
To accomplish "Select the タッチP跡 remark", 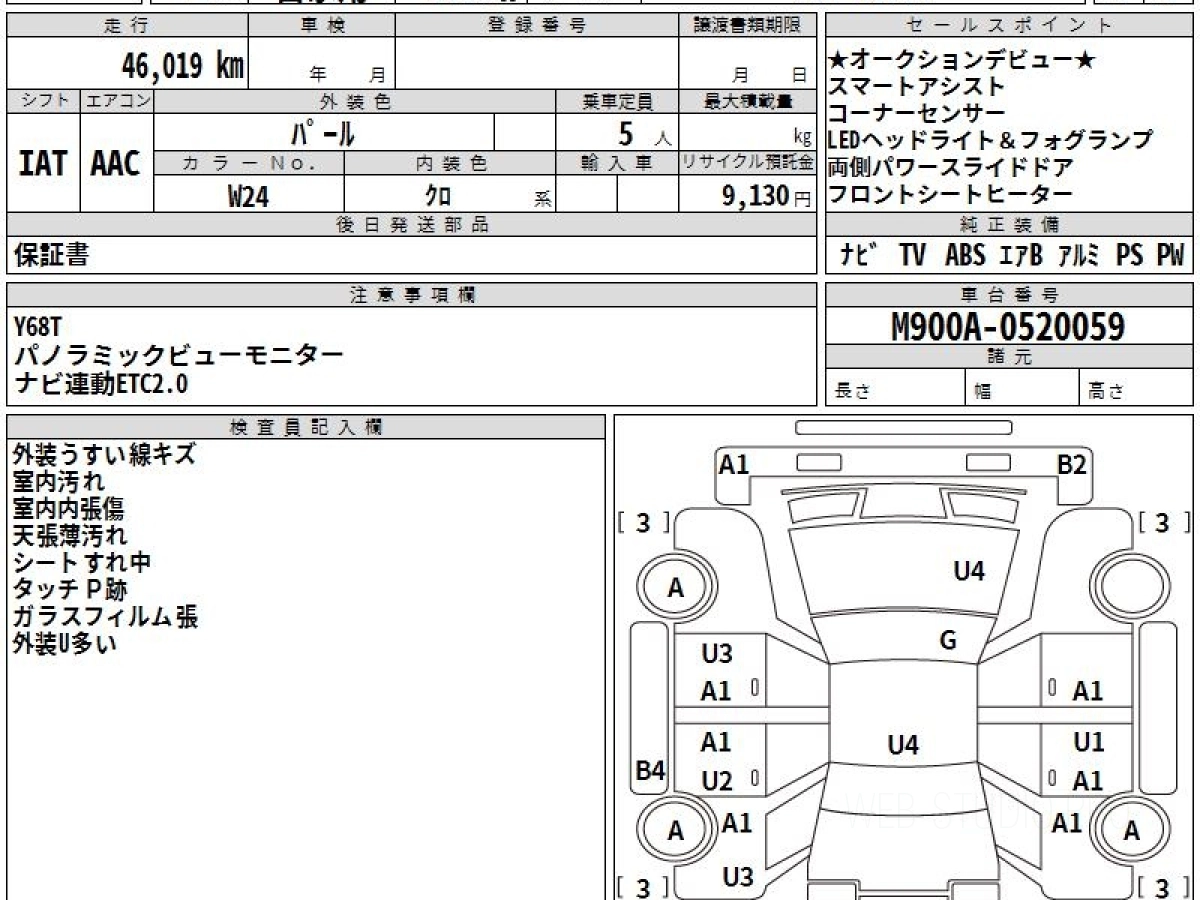I will [x=70, y=589].
